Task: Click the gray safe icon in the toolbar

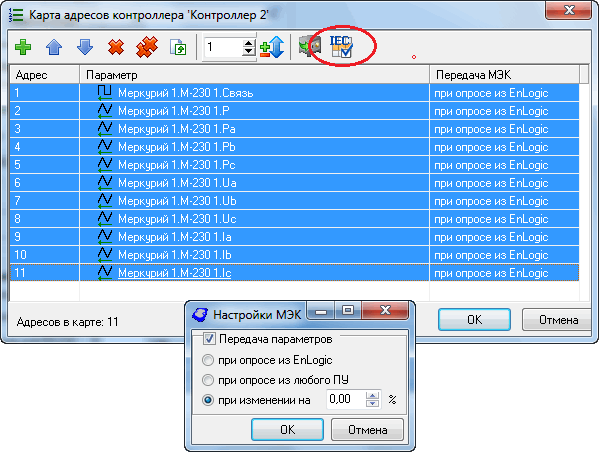Action: 309,47
